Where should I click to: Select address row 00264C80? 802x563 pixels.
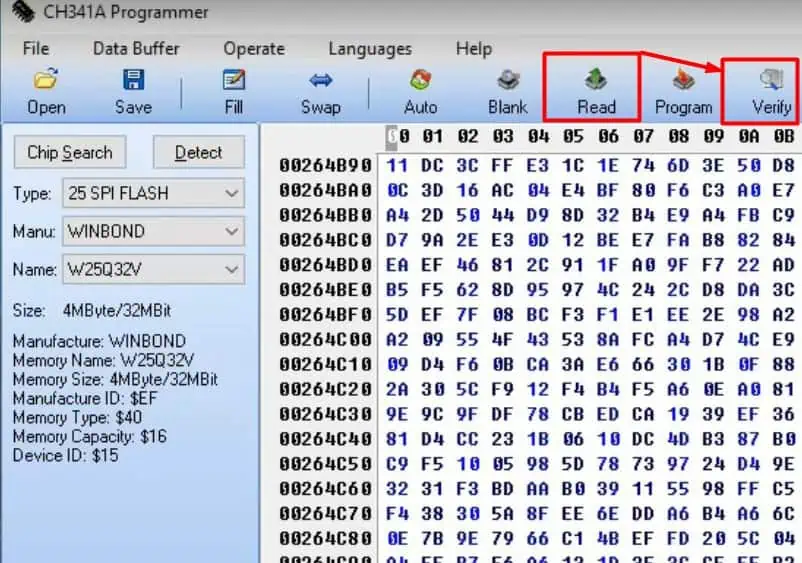(325, 539)
